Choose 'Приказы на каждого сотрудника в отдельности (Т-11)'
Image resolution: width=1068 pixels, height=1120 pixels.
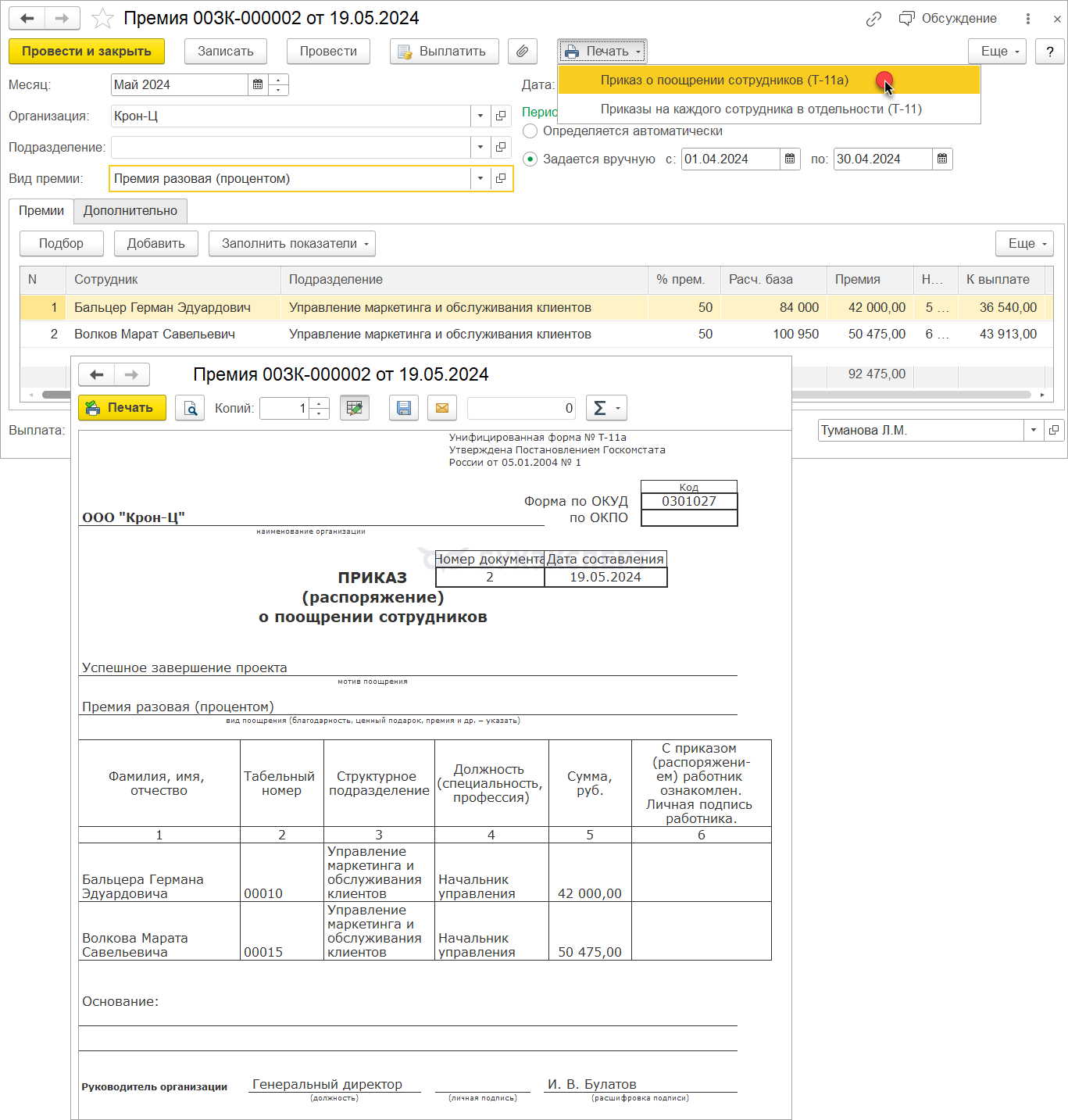click(x=760, y=109)
